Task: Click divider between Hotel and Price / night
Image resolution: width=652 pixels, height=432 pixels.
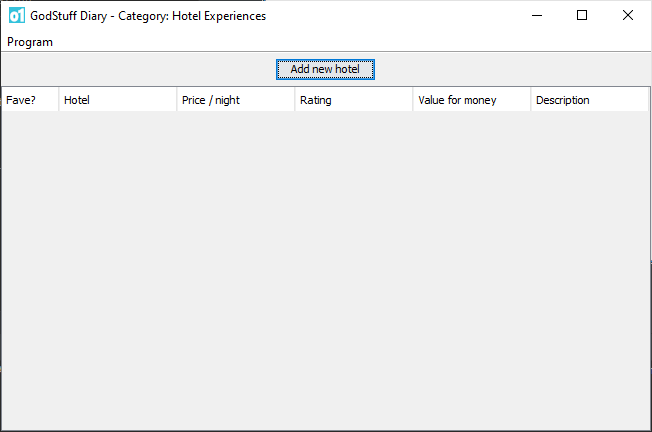Action: [177, 100]
